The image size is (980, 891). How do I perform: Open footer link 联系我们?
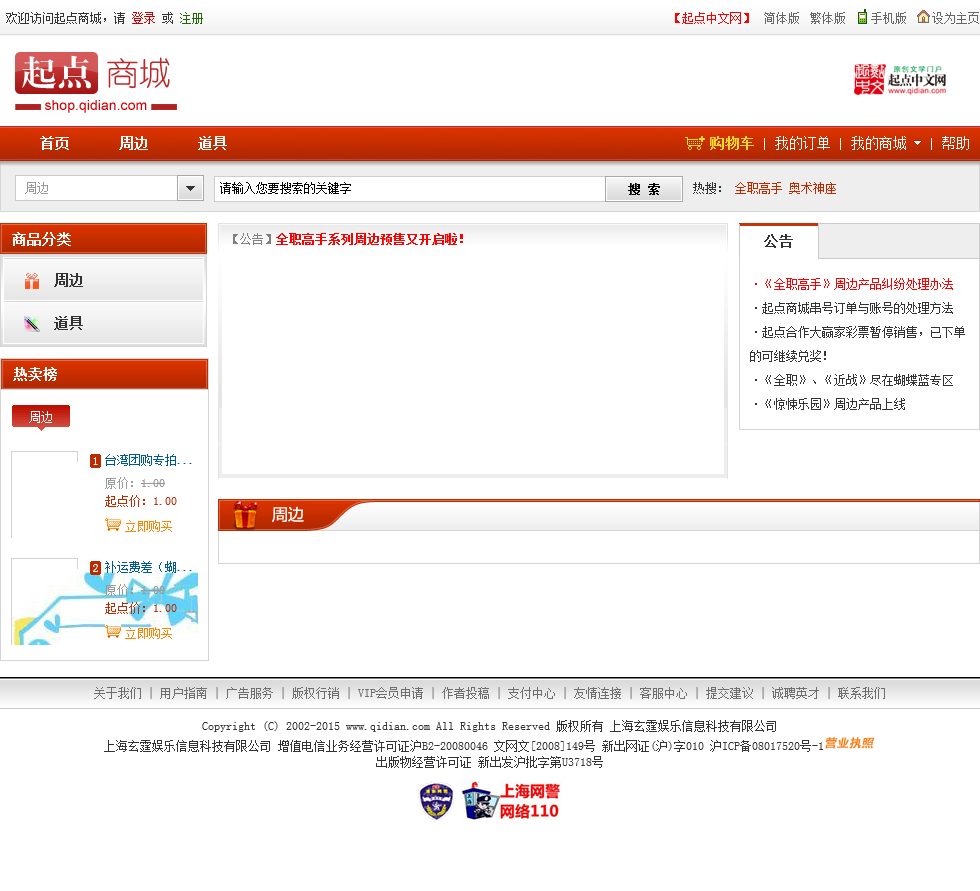(x=861, y=693)
